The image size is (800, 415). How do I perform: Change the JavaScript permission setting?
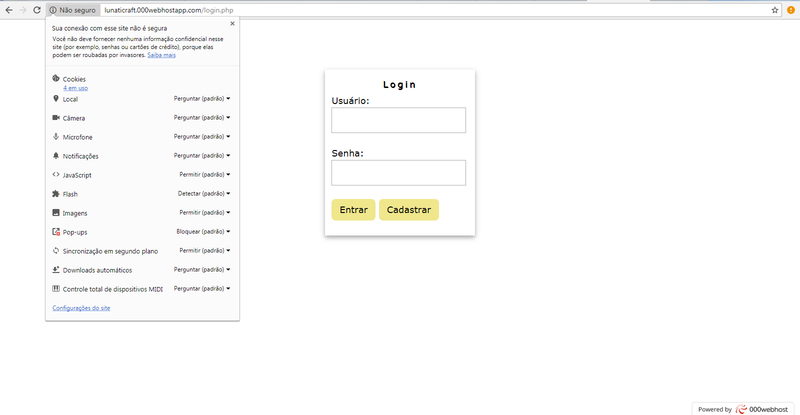point(205,175)
